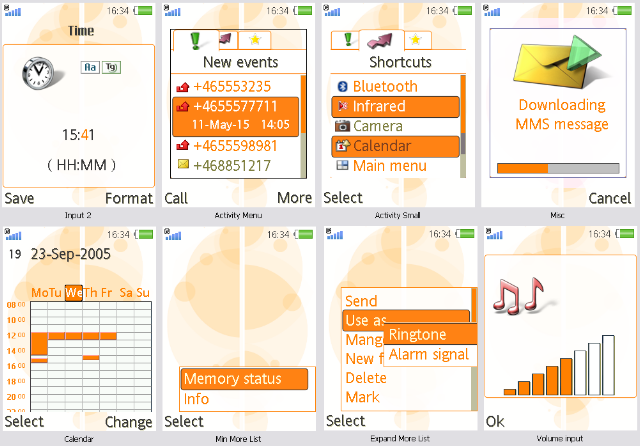640x446 pixels.
Task: Open message from +468851217
Action: pos(236,166)
